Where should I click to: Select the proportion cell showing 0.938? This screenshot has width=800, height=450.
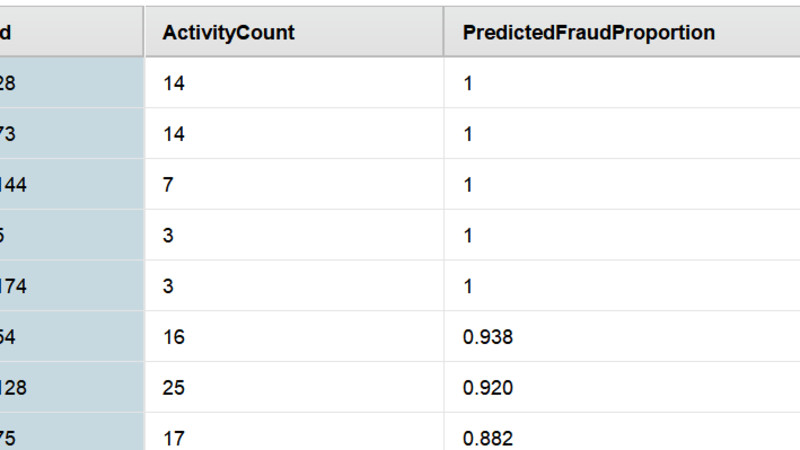click(x=622, y=337)
